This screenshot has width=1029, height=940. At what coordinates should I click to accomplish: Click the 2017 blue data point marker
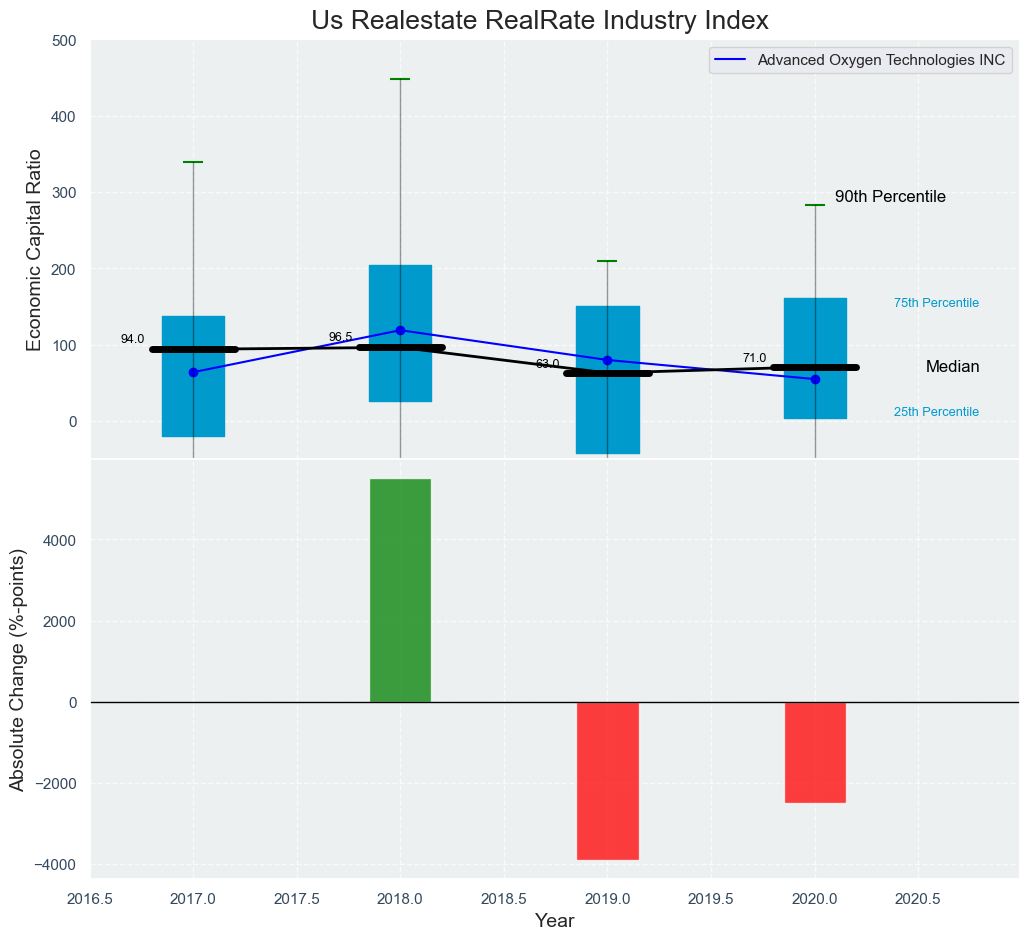193,372
